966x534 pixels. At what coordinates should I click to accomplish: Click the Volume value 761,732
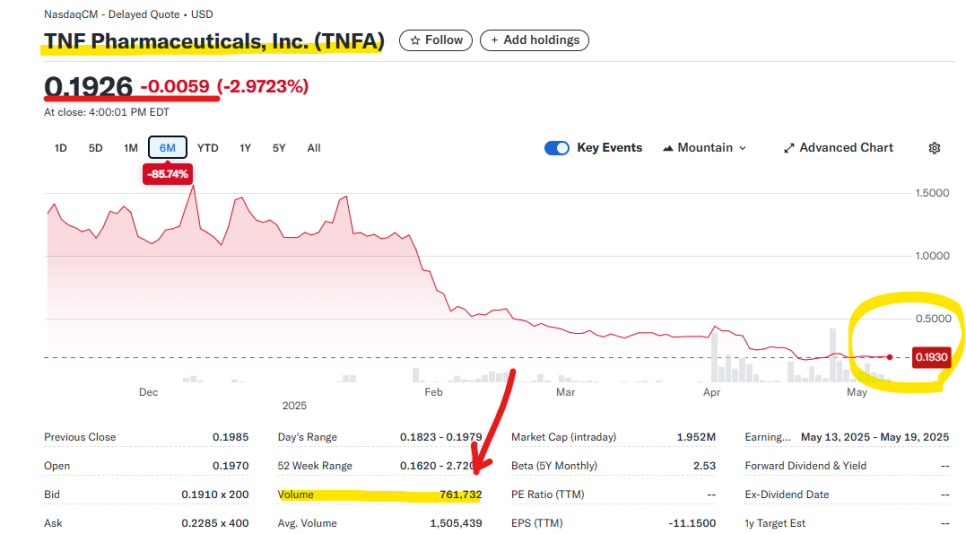coord(461,494)
